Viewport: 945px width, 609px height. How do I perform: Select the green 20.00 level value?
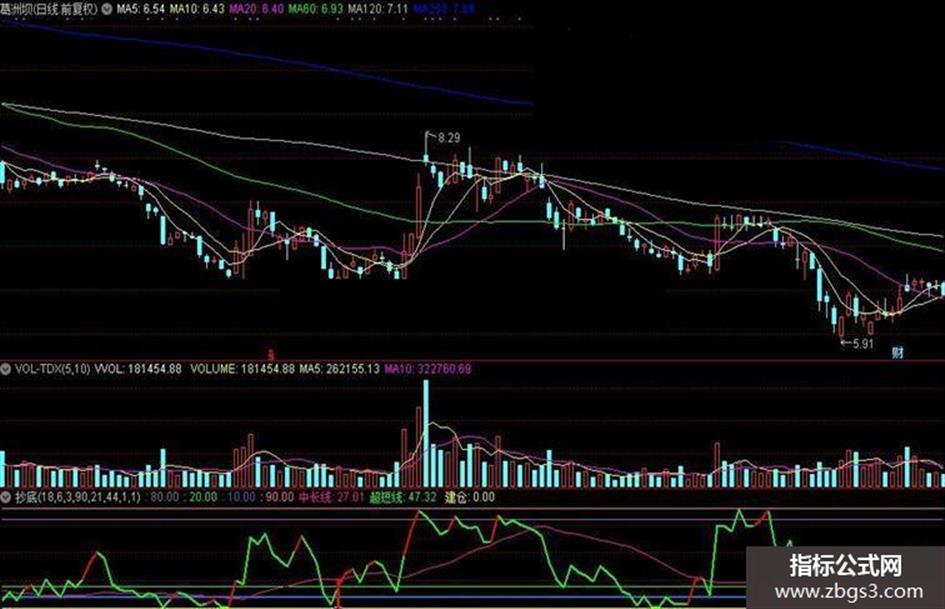pos(203,497)
